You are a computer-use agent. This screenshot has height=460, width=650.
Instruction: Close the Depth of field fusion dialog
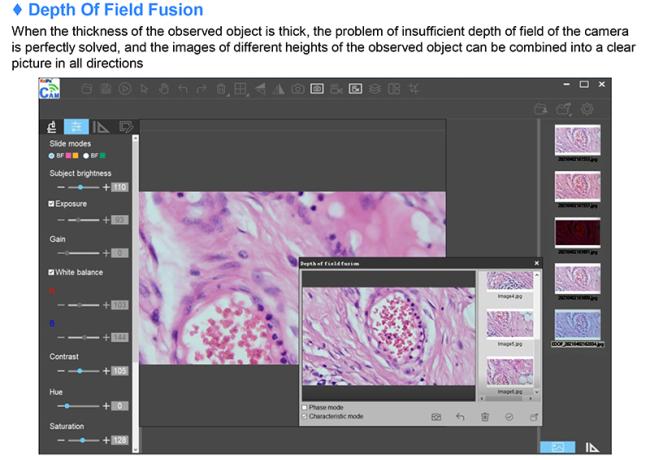[536, 263]
